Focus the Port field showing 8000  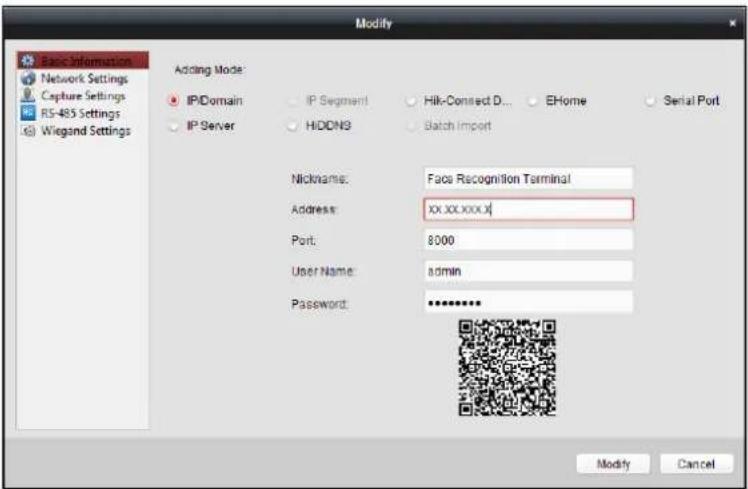point(528,240)
